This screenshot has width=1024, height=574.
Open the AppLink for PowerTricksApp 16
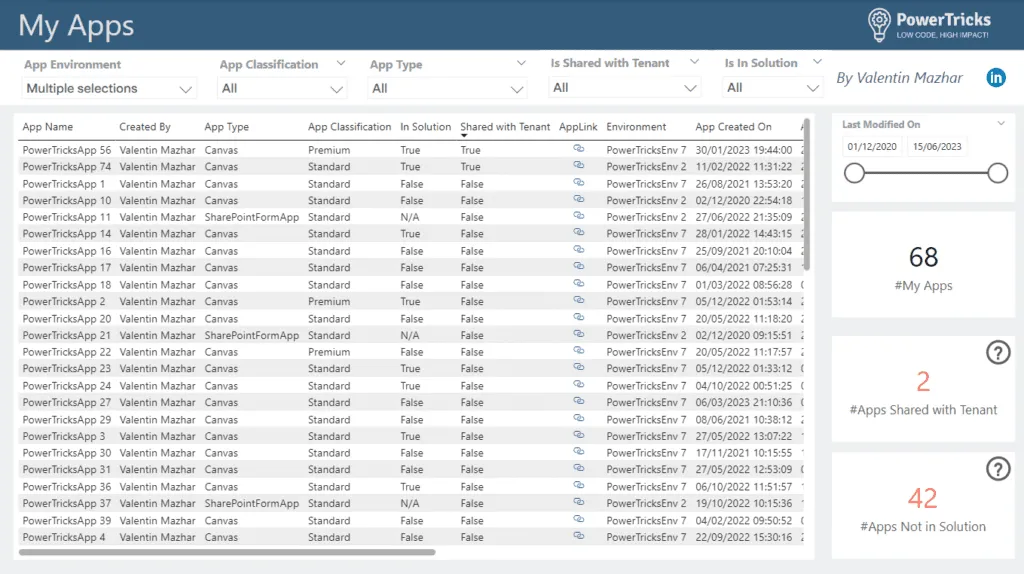point(579,250)
